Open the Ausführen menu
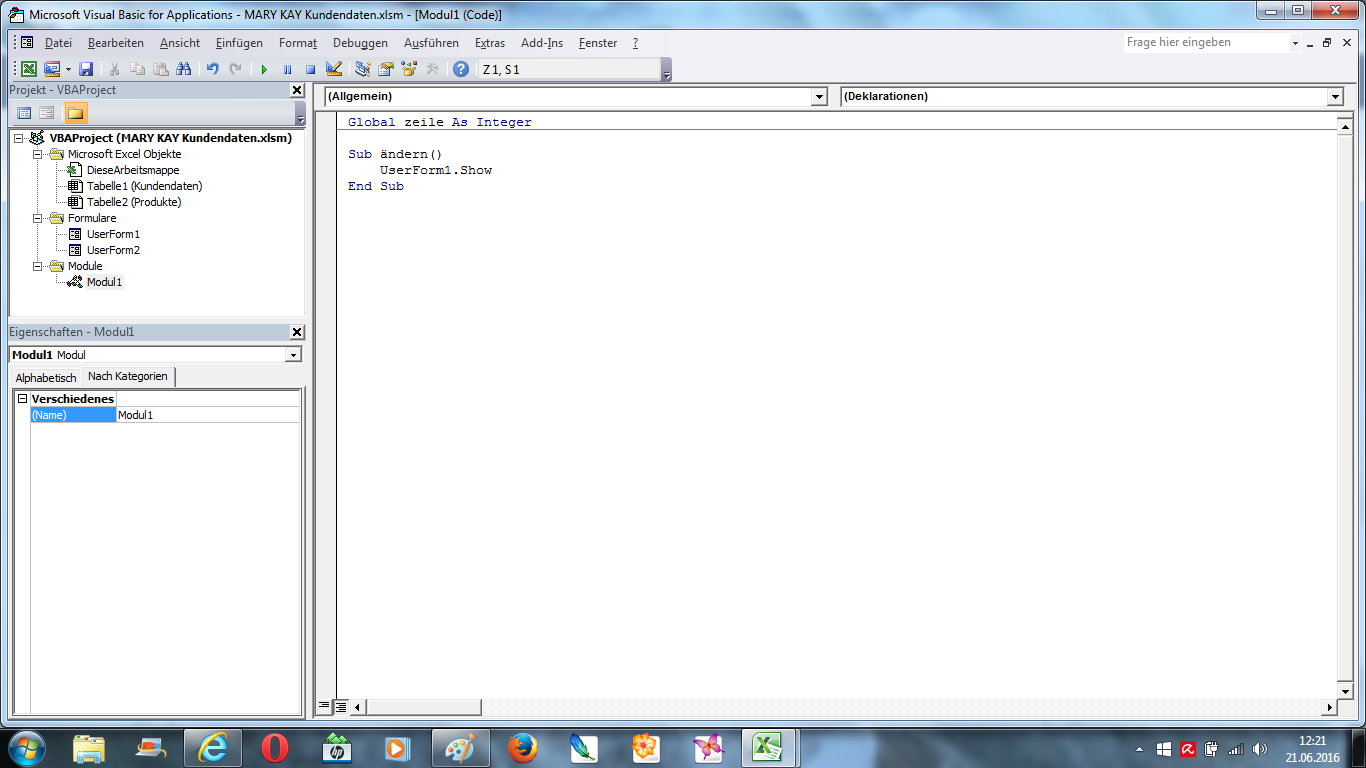The width and height of the screenshot is (1366, 768). tap(431, 43)
